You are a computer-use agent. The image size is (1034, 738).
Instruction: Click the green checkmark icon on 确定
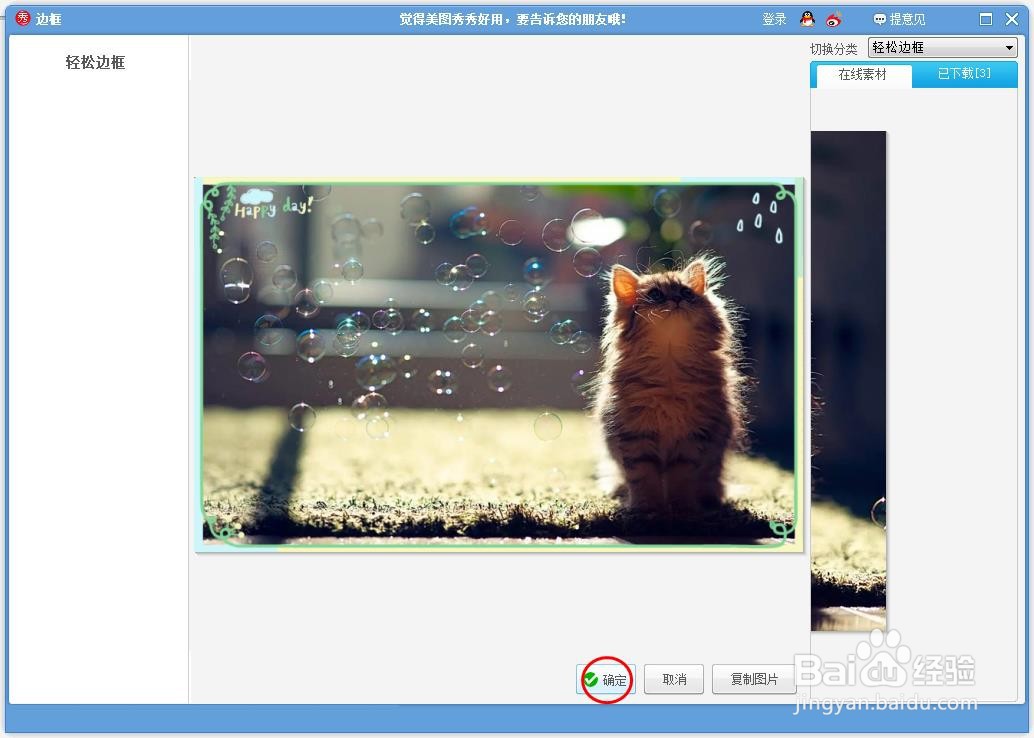click(591, 679)
